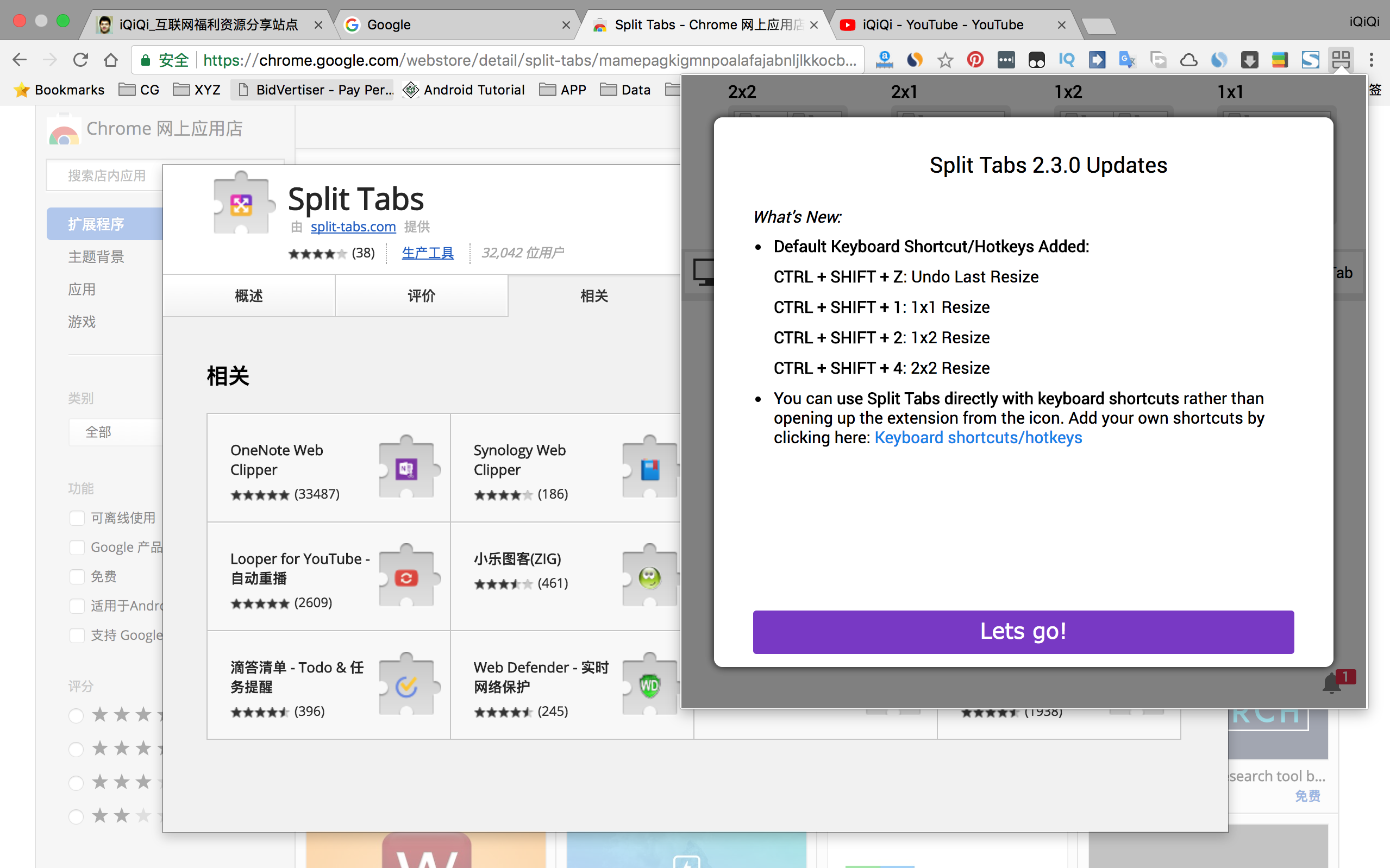Click the Split Tabs grid toolbar icon
This screenshot has width=1390, height=868.
point(1341,60)
